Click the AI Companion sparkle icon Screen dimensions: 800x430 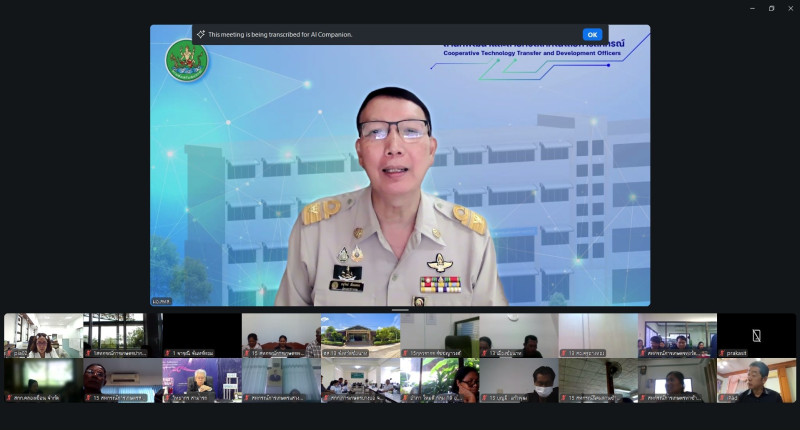pos(201,34)
